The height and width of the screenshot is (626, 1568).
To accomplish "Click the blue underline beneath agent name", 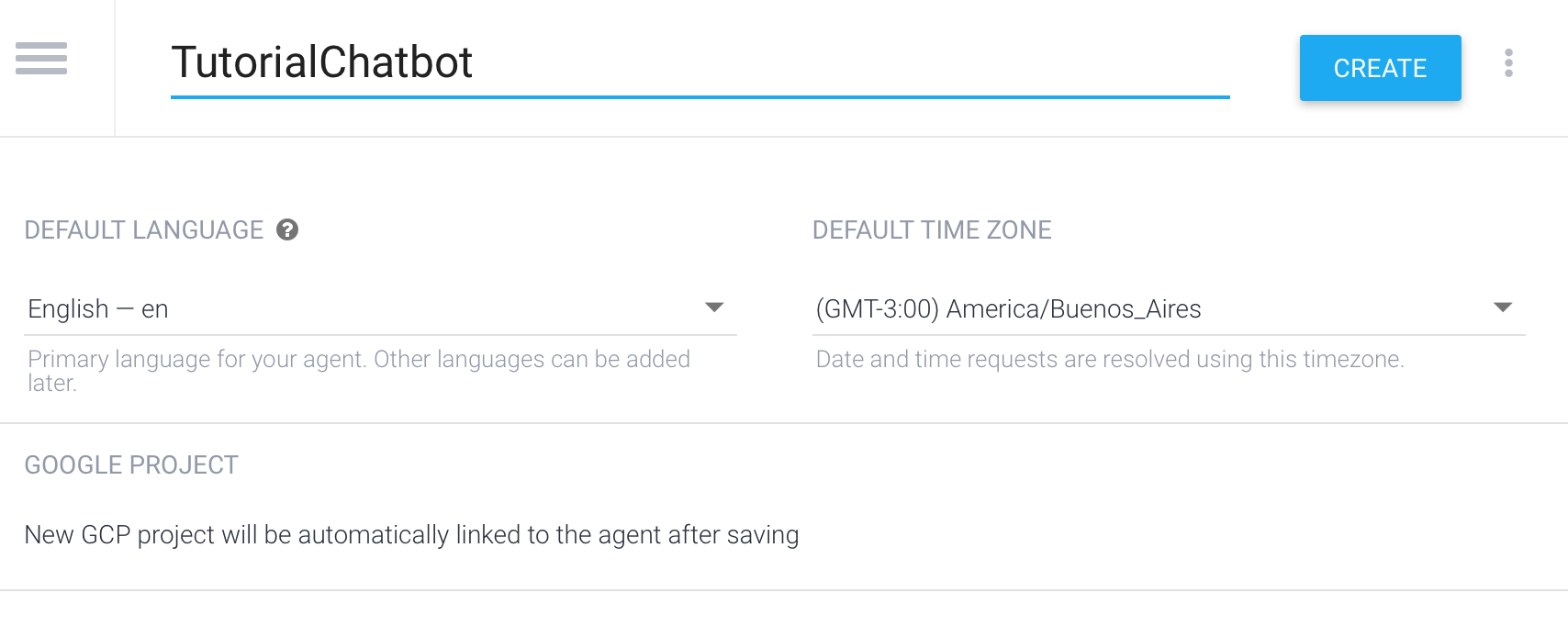I will point(700,95).
